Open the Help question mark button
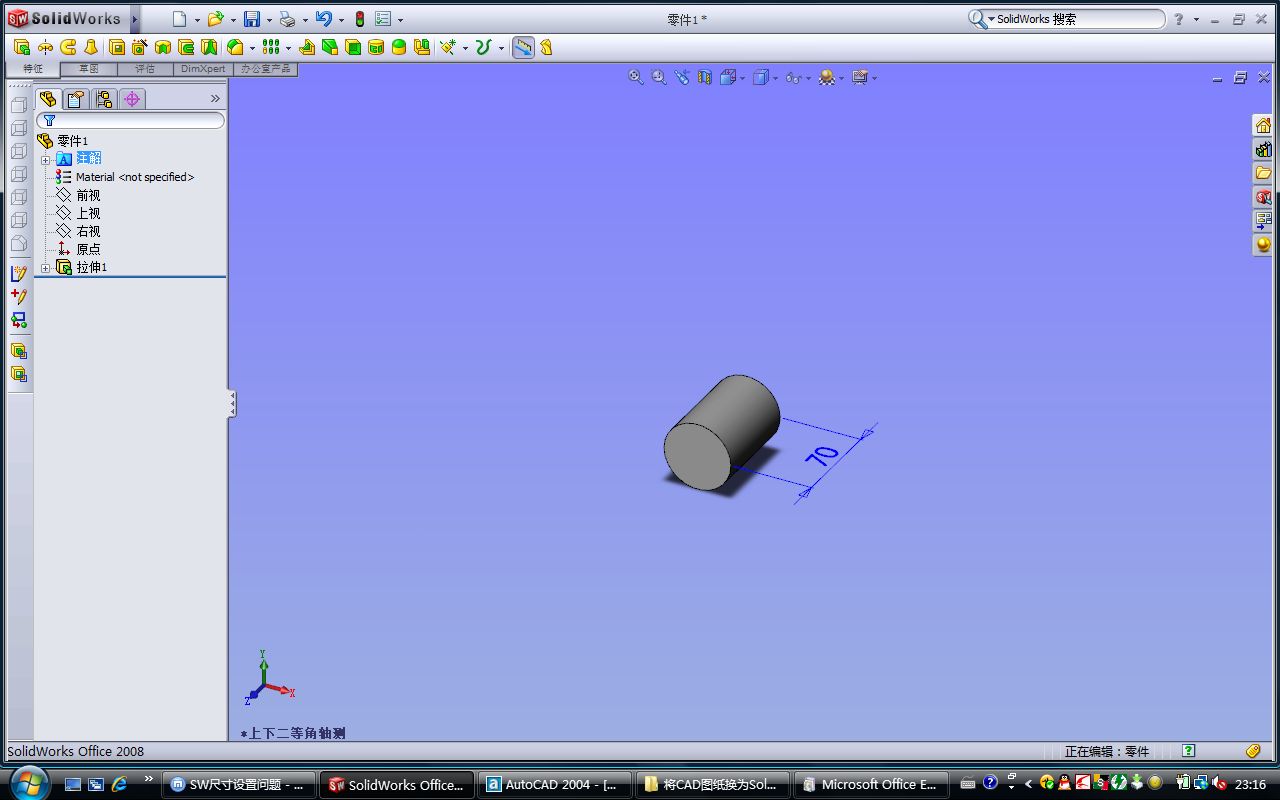Image resolution: width=1280 pixels, height=800 pixels. [1179, 19]
